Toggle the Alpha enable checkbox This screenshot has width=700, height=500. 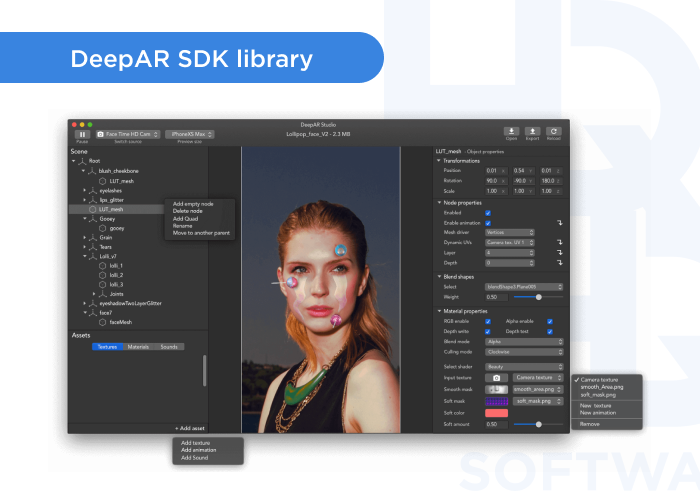pyautogui.click(x=550, y=321)
